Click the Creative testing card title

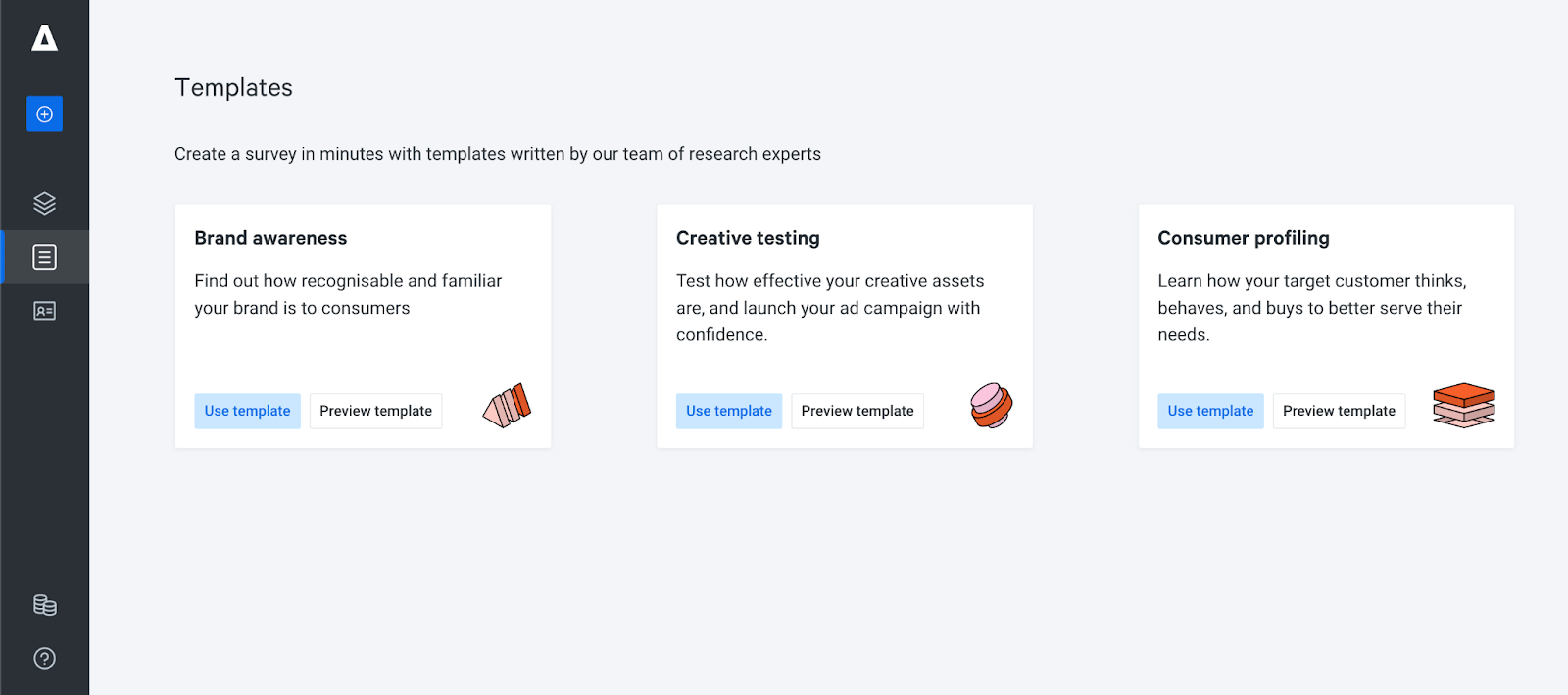point(748,238)
